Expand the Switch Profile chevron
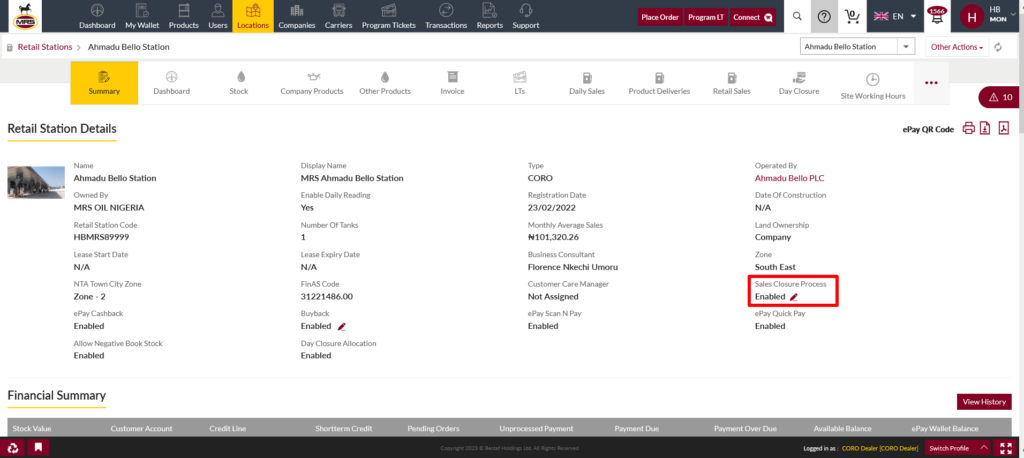This screenshot has width=1024, height=458. coord(984,448)
